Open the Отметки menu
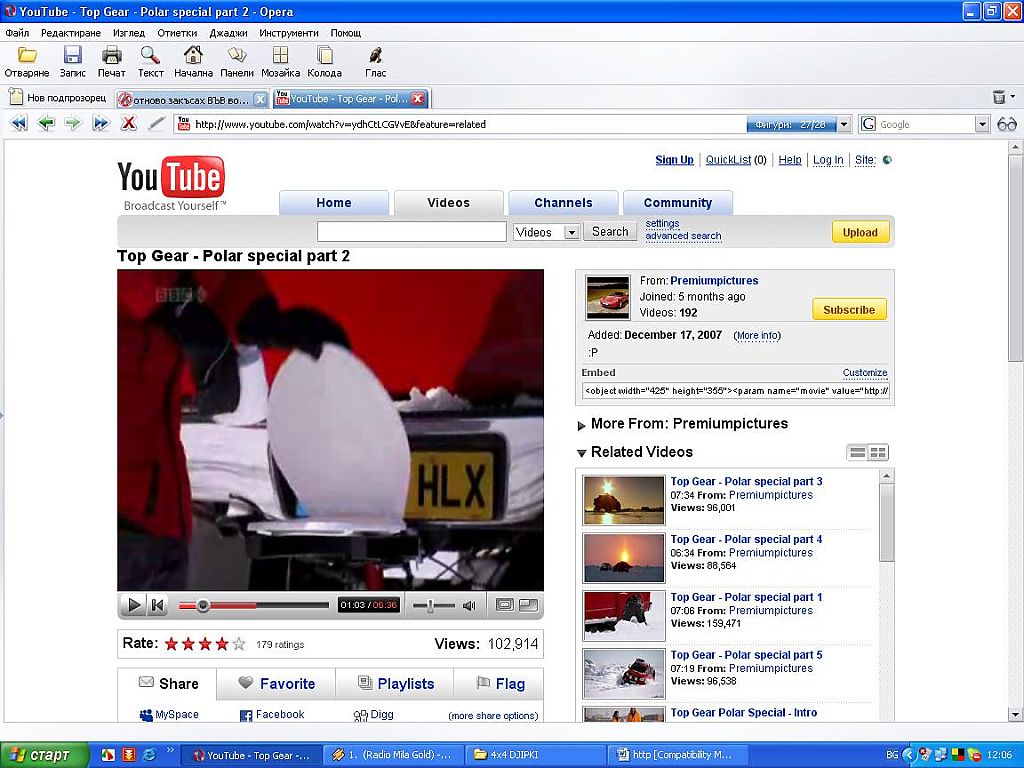 [x=177, y=33]
